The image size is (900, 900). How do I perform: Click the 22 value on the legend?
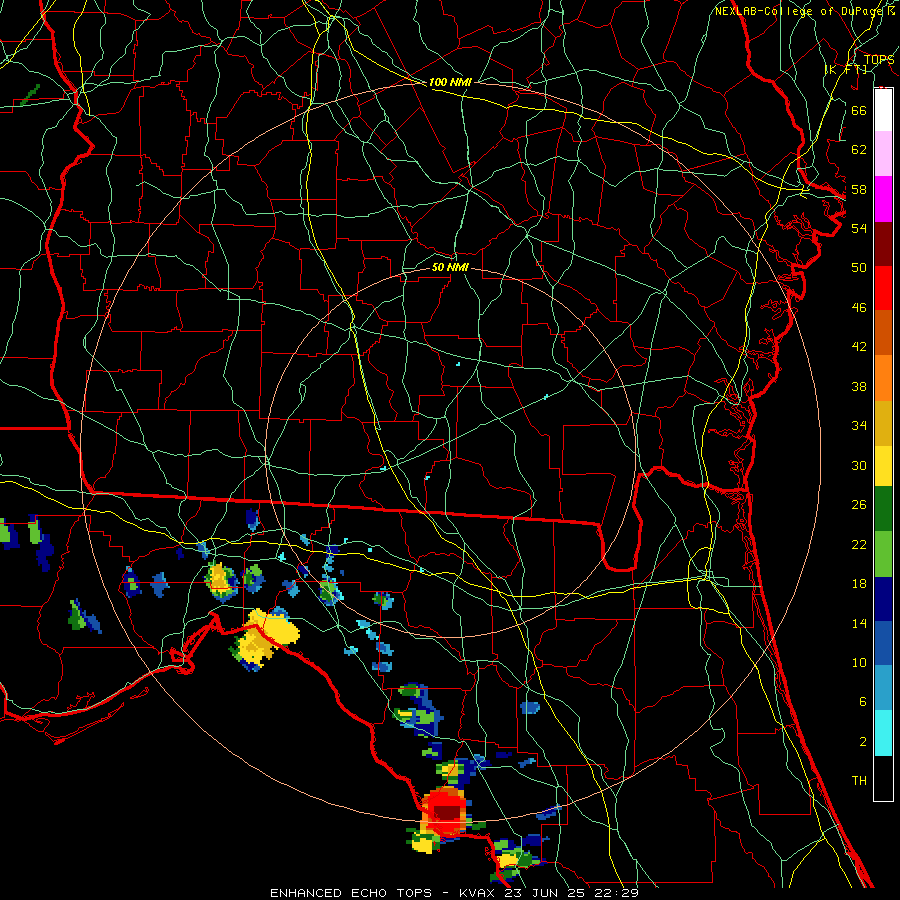click(859, 545)
